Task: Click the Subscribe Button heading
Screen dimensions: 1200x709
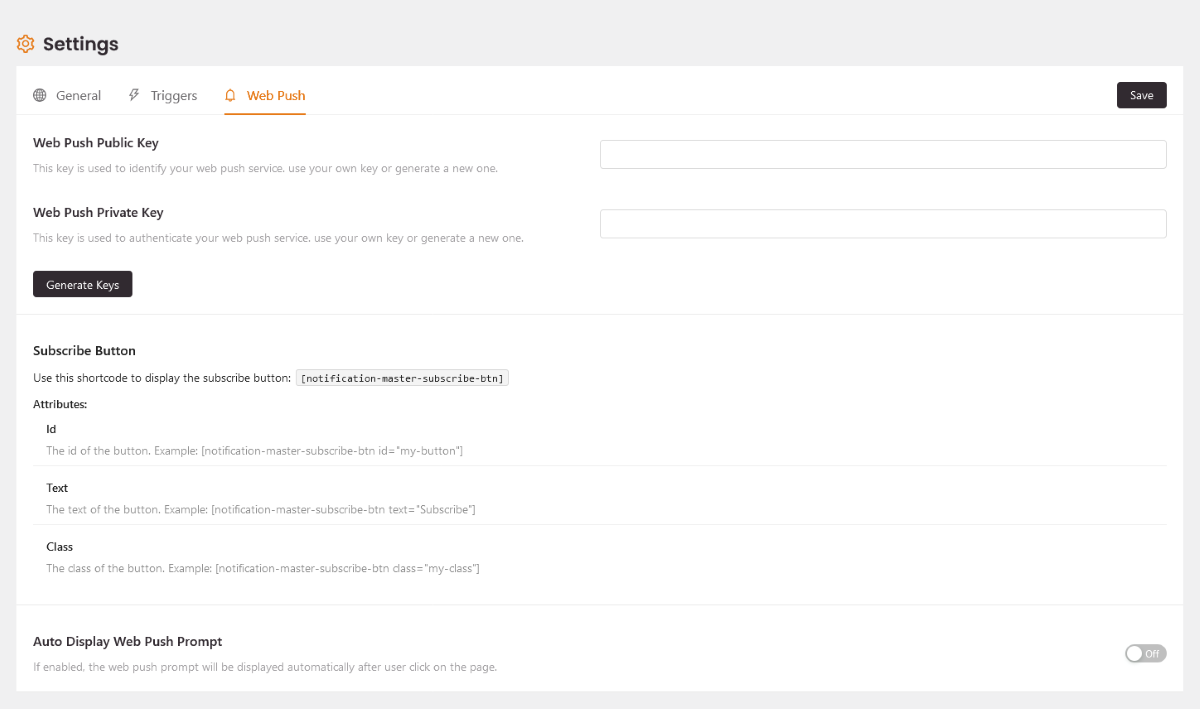Action: pos(84,351)
